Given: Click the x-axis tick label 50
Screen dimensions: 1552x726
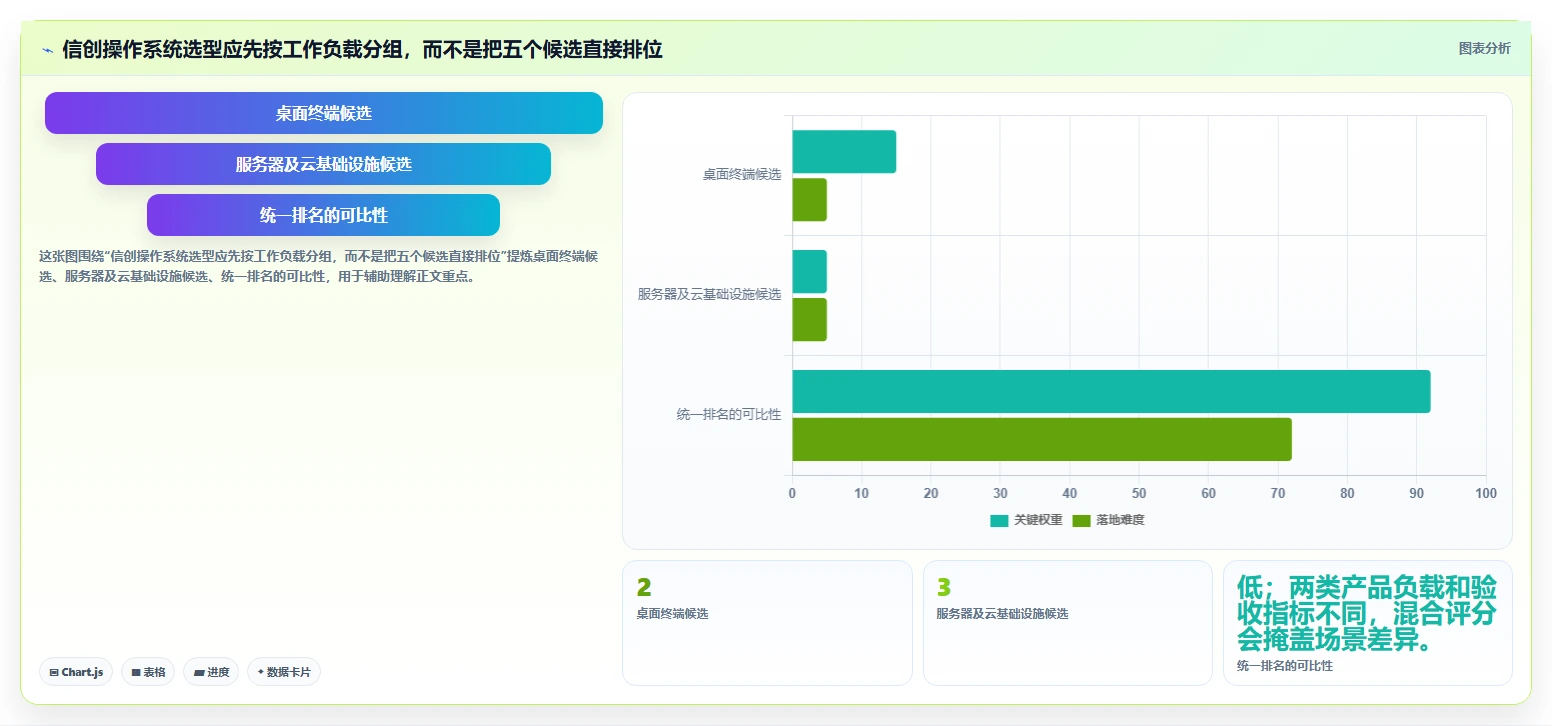Looking at the screenshot, I should [x=1139, y=493].
